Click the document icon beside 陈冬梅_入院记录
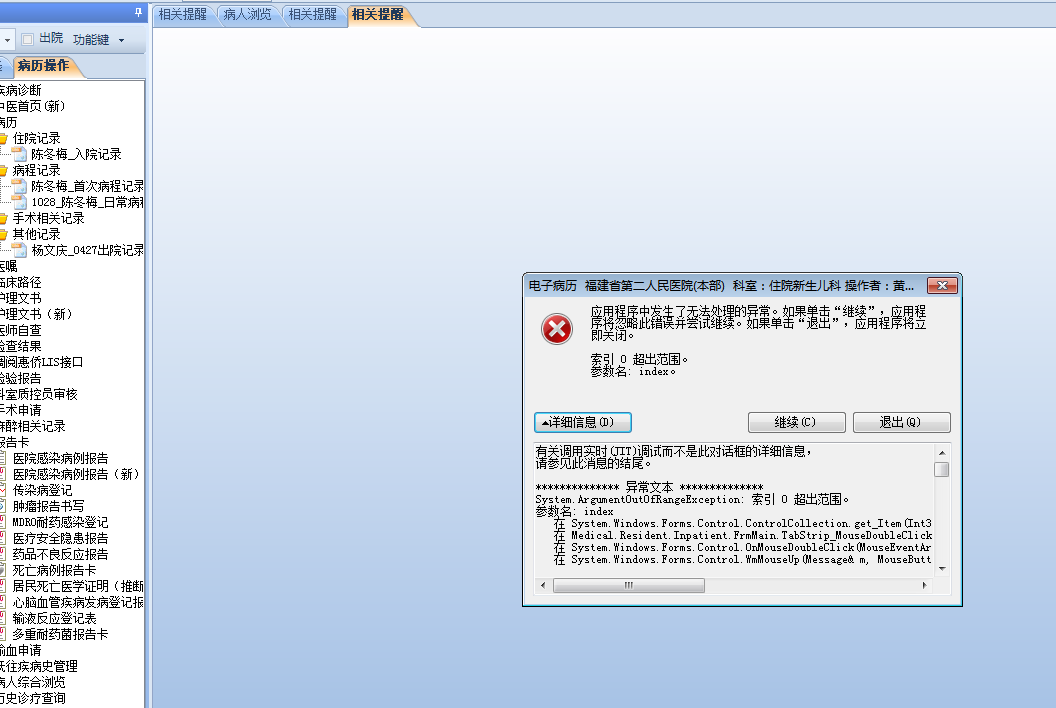The image size is (1056, 708). click(x=20, y=154)
